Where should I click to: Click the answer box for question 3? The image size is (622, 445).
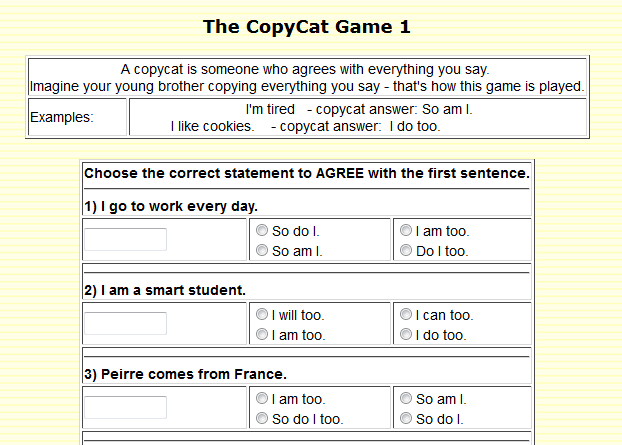click(125, 407)
